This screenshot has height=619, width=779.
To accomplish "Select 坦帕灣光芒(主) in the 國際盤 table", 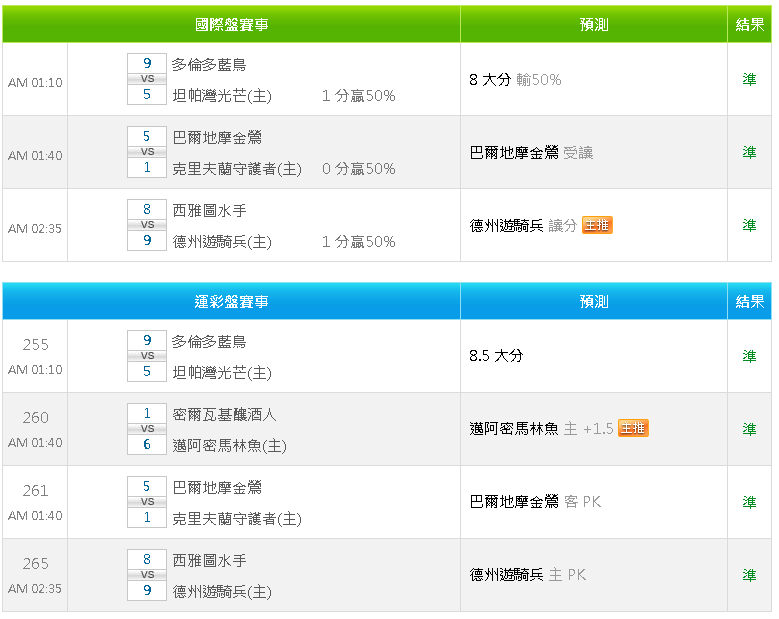I will point(222,95).
